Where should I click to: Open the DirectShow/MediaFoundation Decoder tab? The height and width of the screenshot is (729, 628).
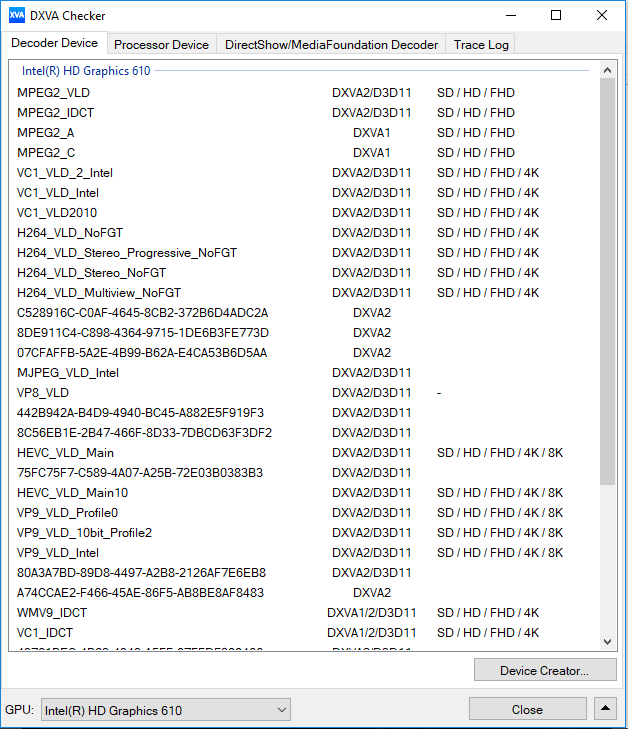pos(331,45)
